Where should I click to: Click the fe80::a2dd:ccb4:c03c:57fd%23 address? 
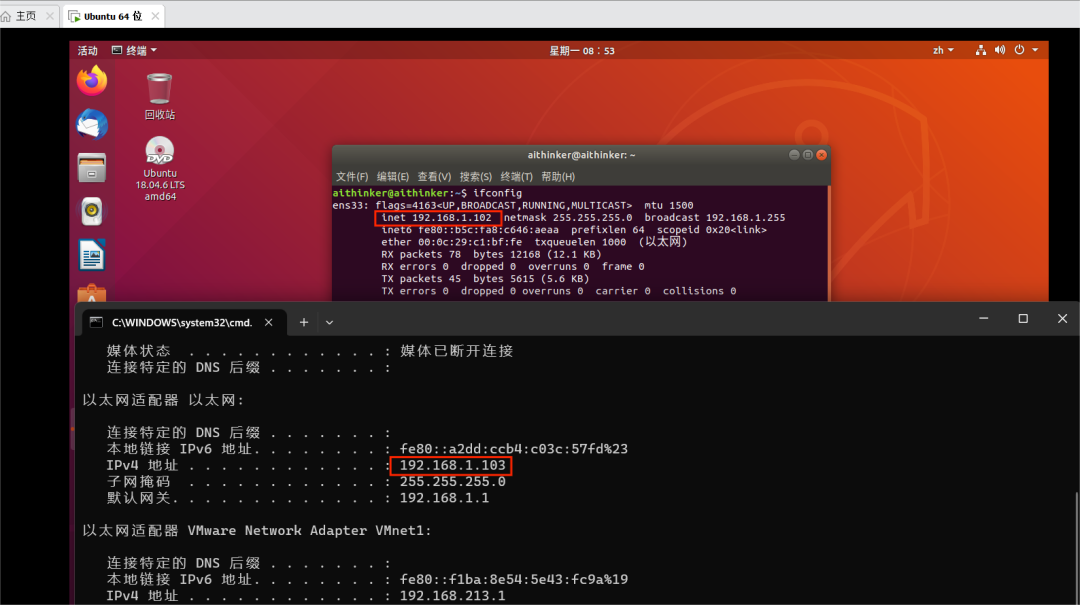pyautogui.click(x=514, y=449)
